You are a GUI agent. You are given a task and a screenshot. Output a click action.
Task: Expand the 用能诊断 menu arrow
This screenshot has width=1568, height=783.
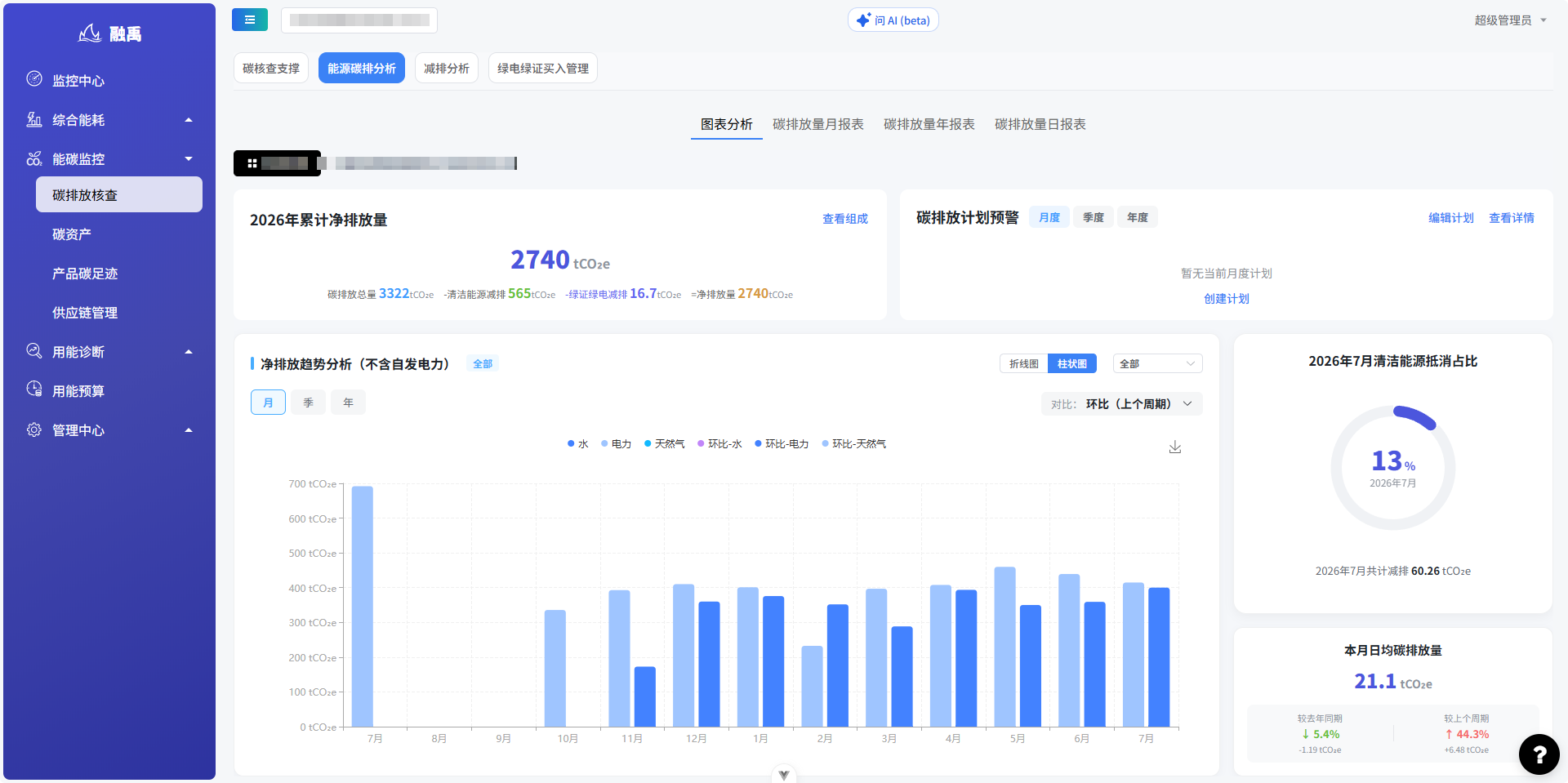point(189,352)
